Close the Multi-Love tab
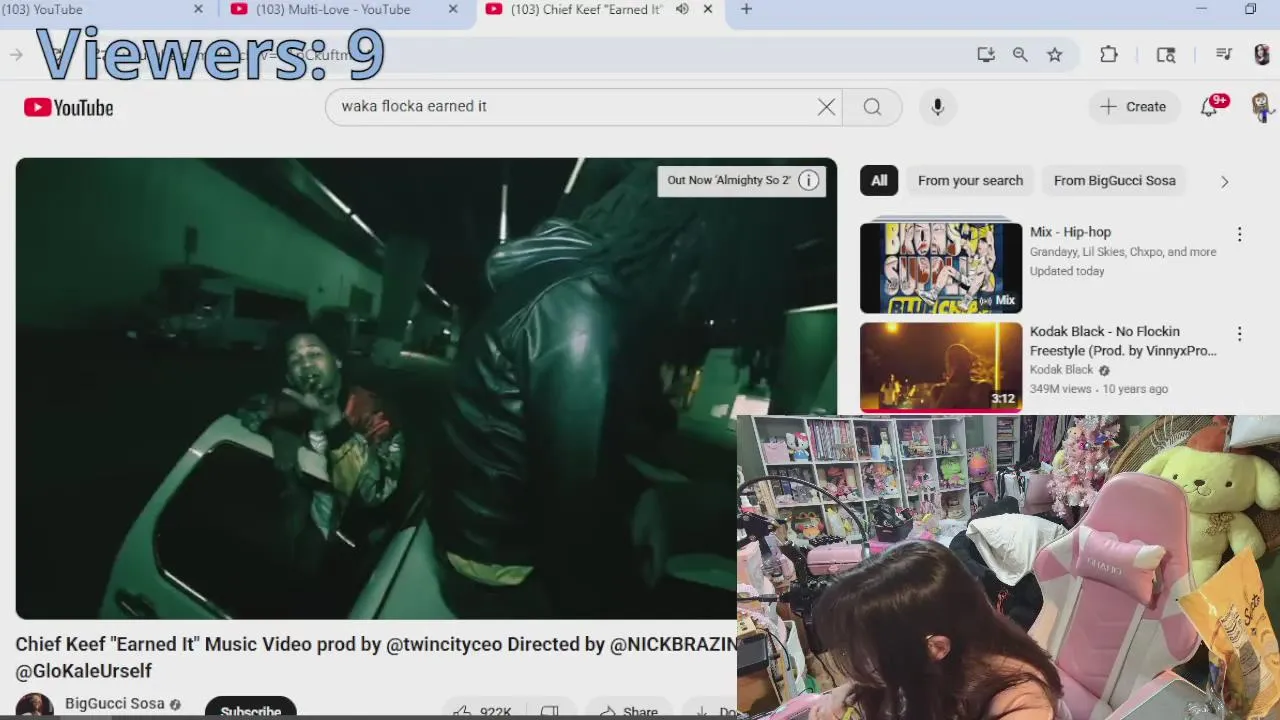The height and width of the screenshot is (720, 1280). [453, 9]
